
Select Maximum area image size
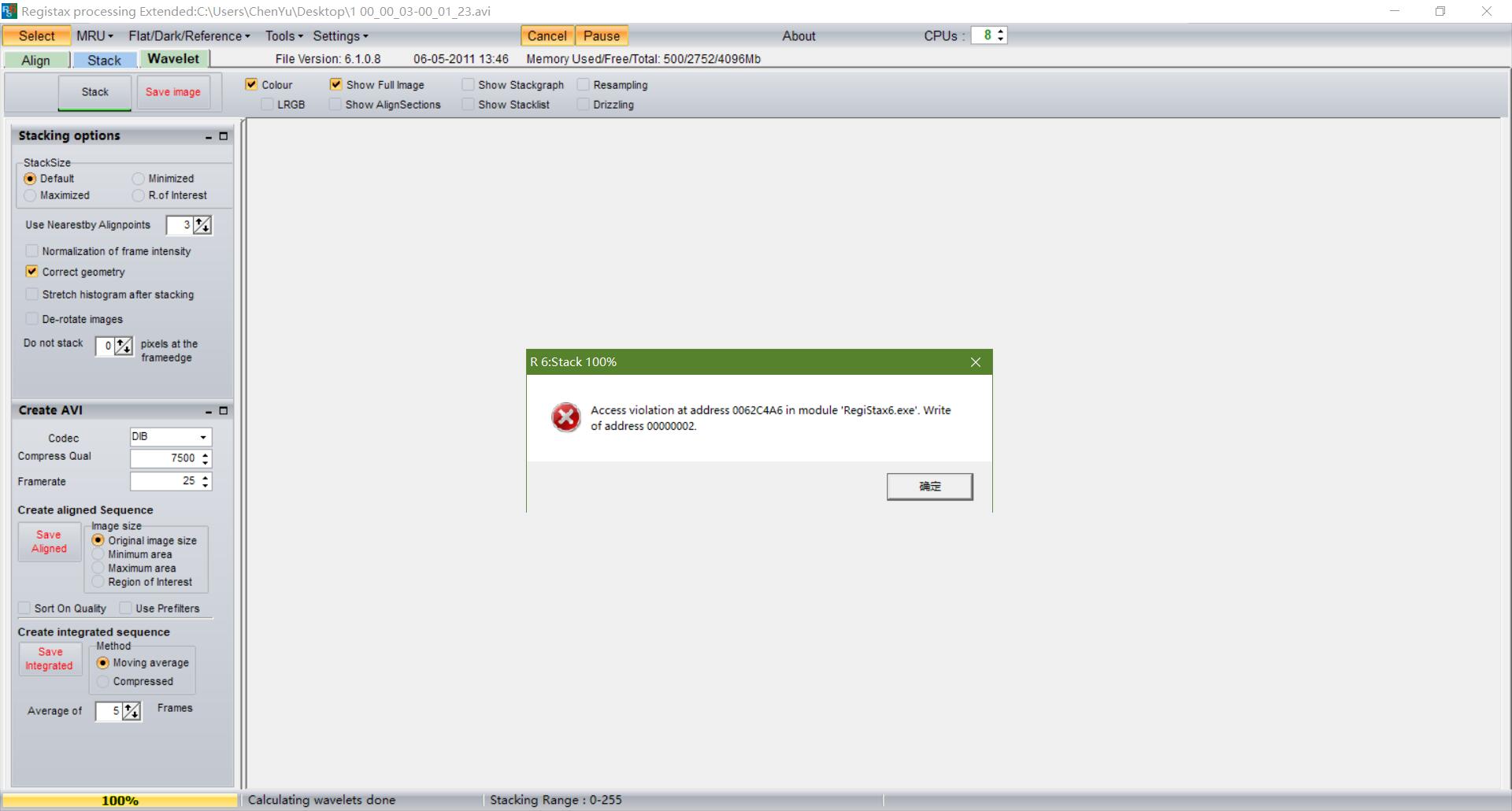click(98, 568)
